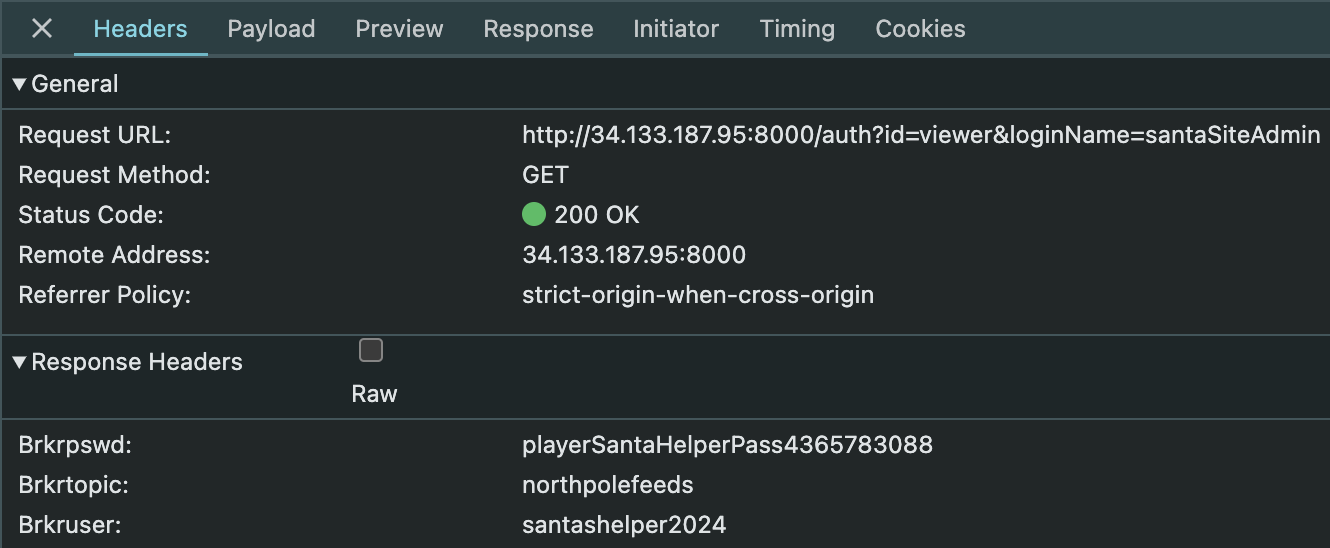Click the santashelper2024 Brkruser value
This screenshot has width=1330, height=548.
click(624, 524)
